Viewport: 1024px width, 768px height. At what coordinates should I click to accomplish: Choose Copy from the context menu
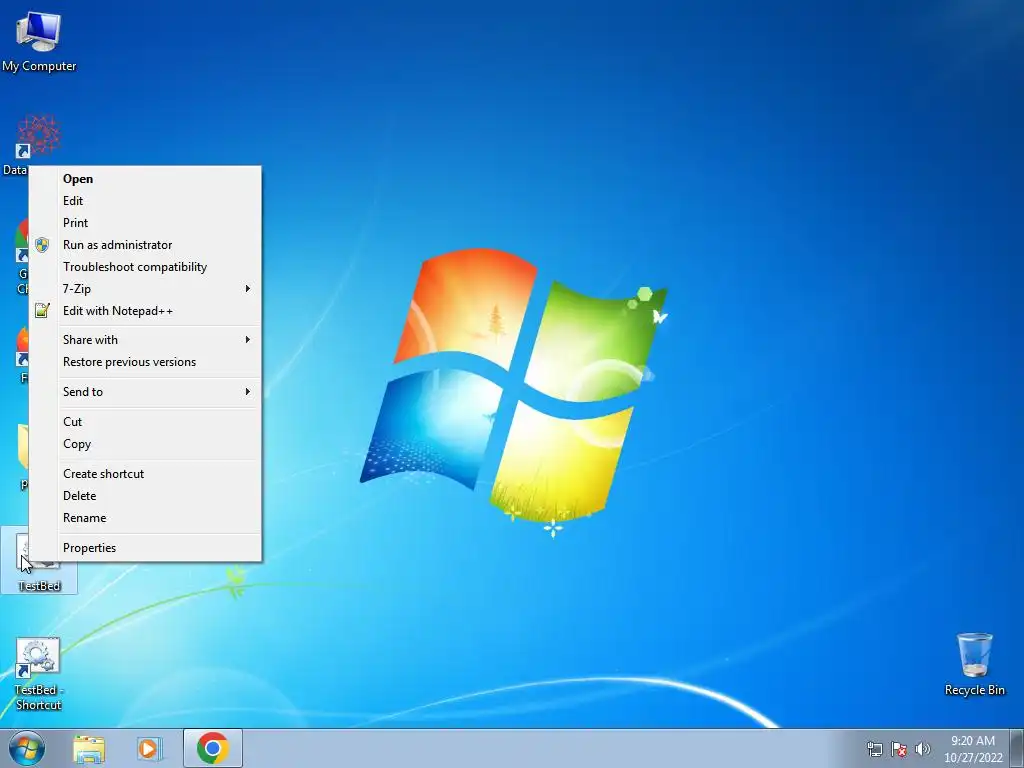pyautogui.click(x=146, y=444)
